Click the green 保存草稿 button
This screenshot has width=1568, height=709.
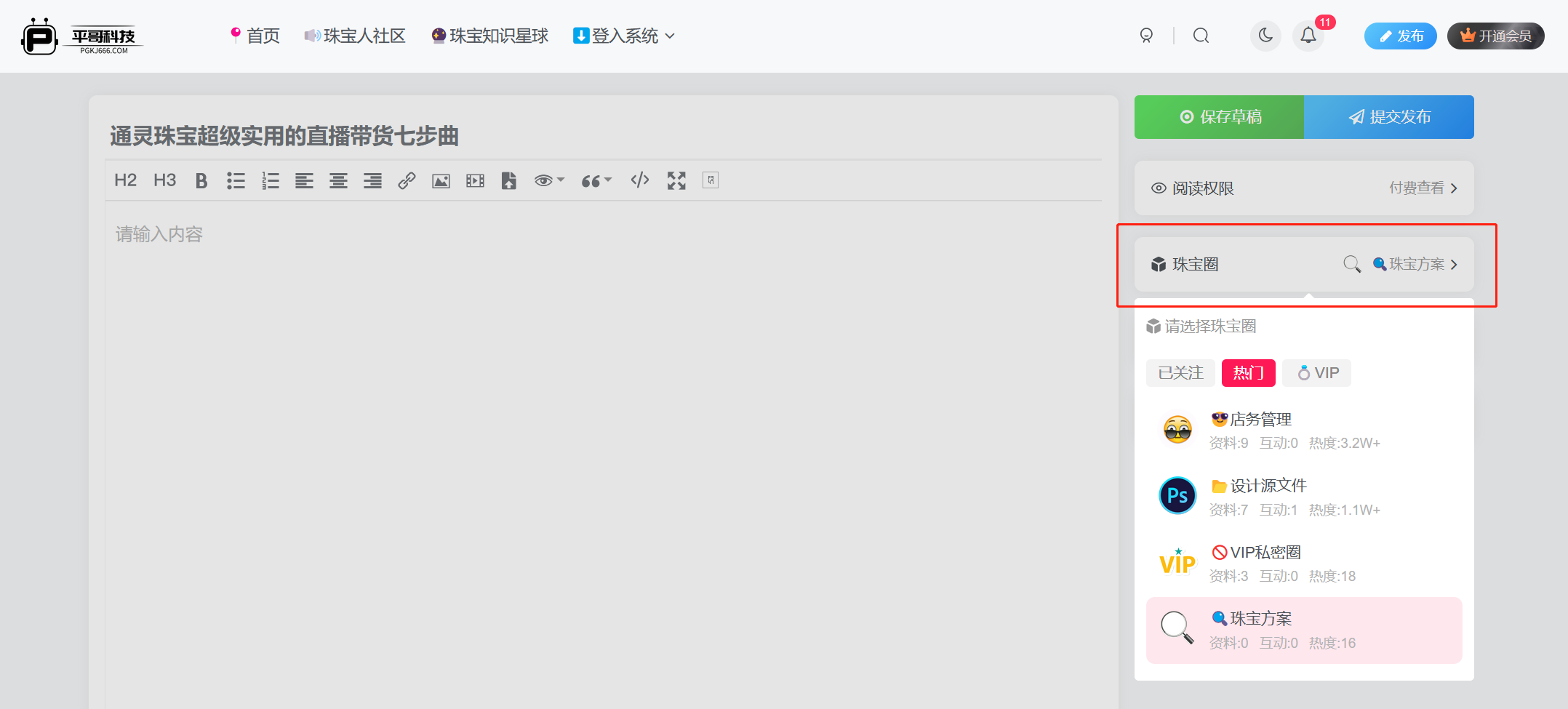1219,116
